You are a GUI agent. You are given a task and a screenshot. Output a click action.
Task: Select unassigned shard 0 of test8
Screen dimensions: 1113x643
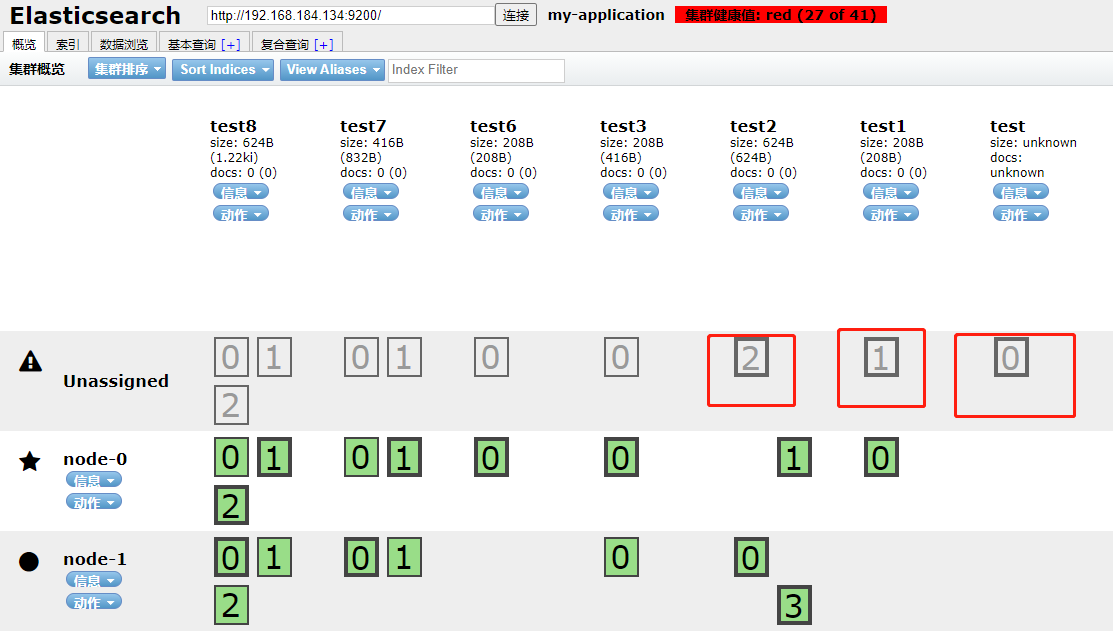coord(231,357)
